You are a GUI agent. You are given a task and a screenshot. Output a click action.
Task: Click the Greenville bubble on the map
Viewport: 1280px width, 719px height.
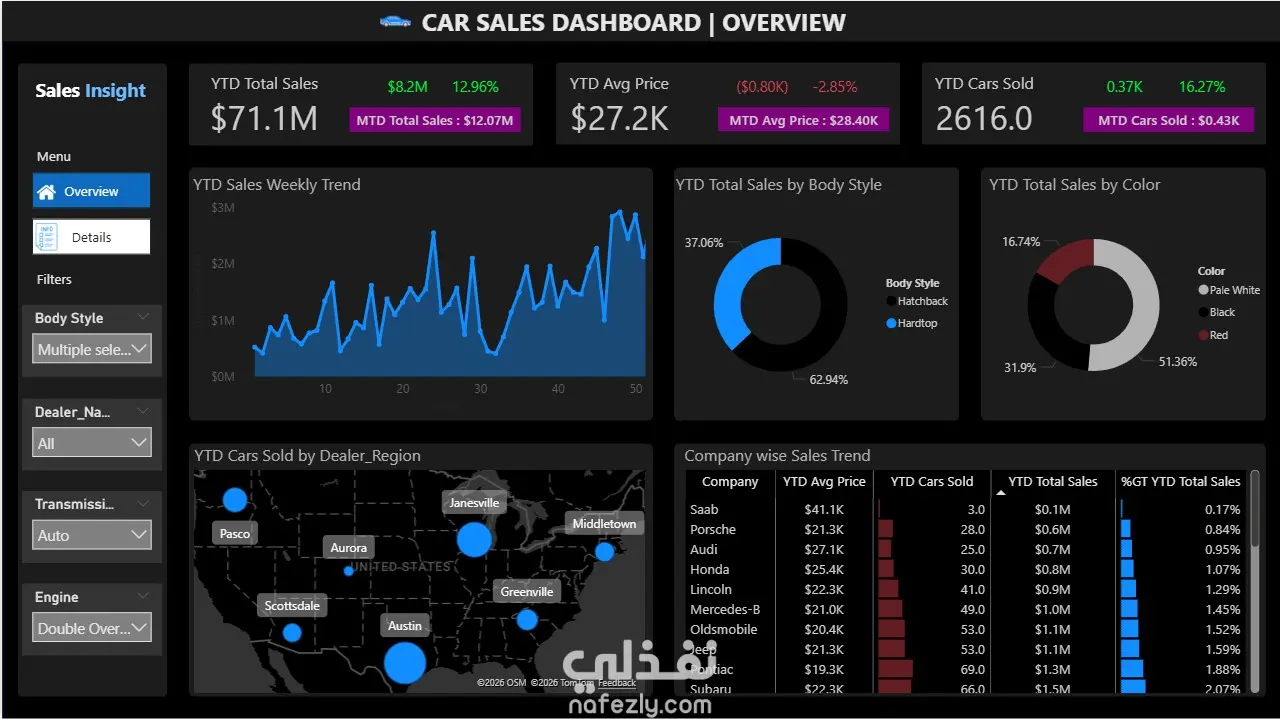527,619
